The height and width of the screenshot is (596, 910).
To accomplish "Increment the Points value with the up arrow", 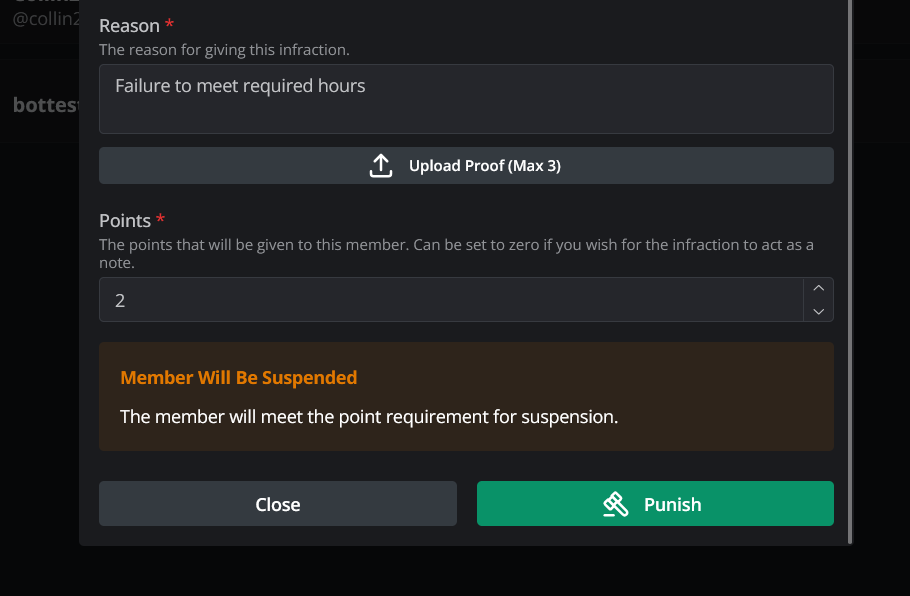I will click(x=818, y=288).
